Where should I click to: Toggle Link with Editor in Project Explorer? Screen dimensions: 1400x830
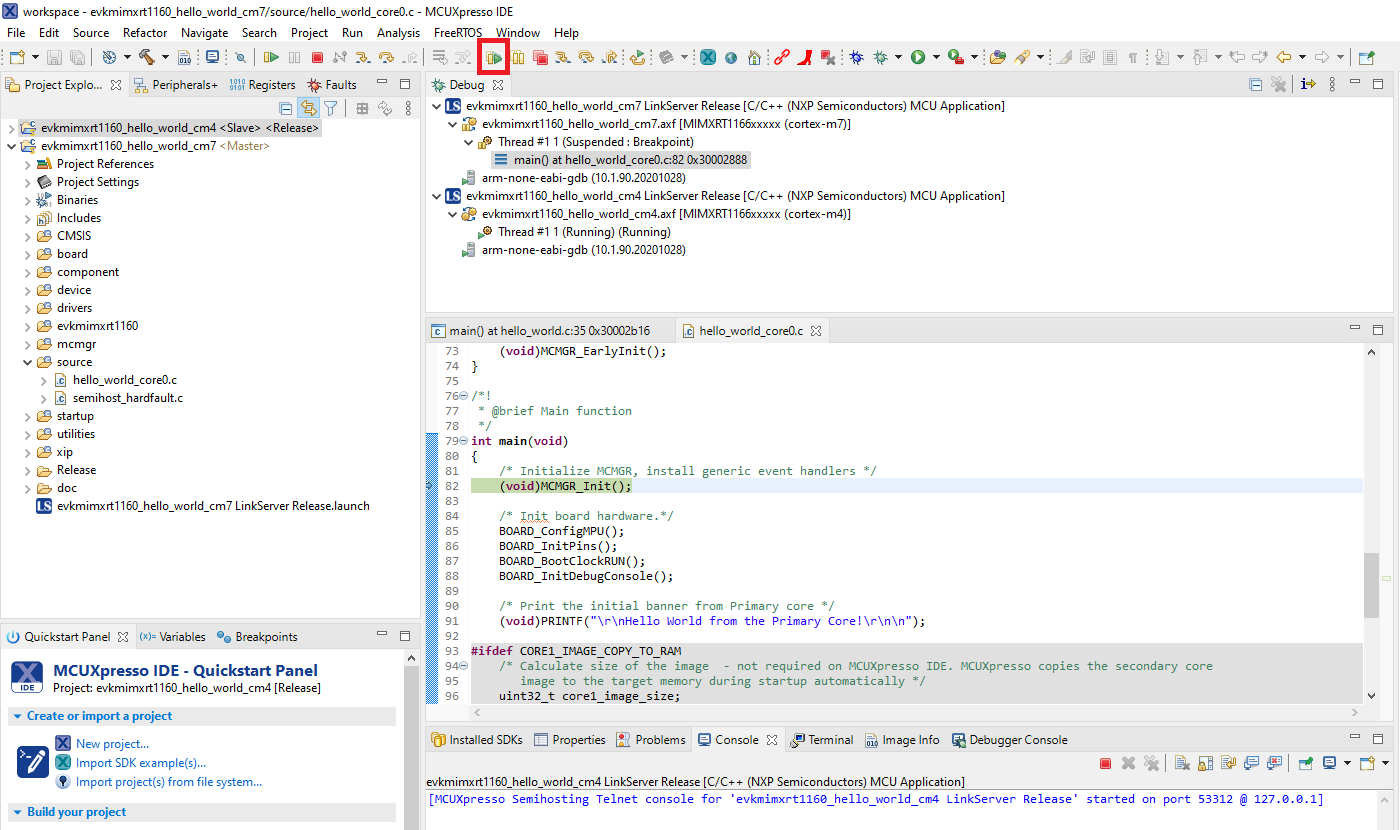(x=308, y=108)
